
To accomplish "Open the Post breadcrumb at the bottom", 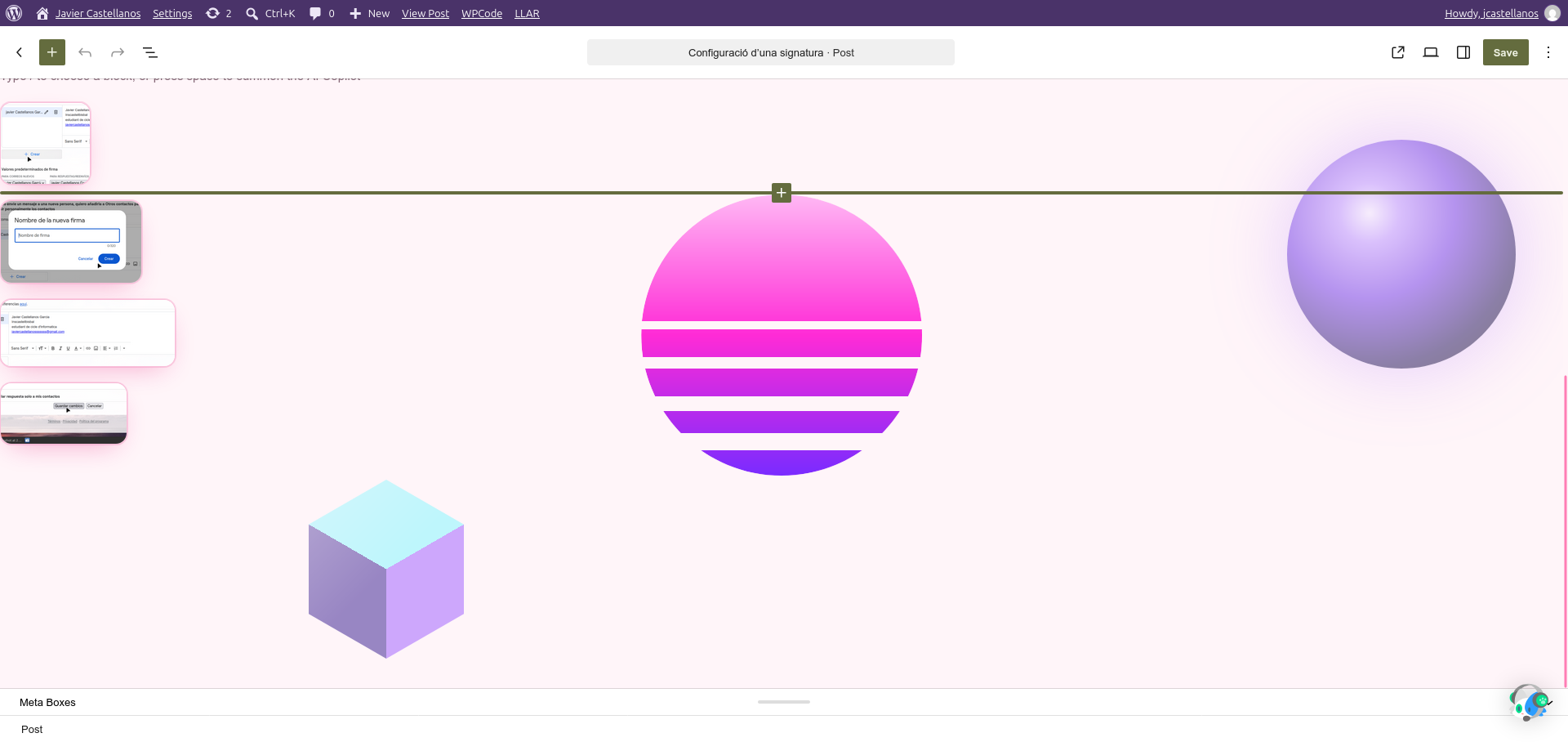I will 32,729.
